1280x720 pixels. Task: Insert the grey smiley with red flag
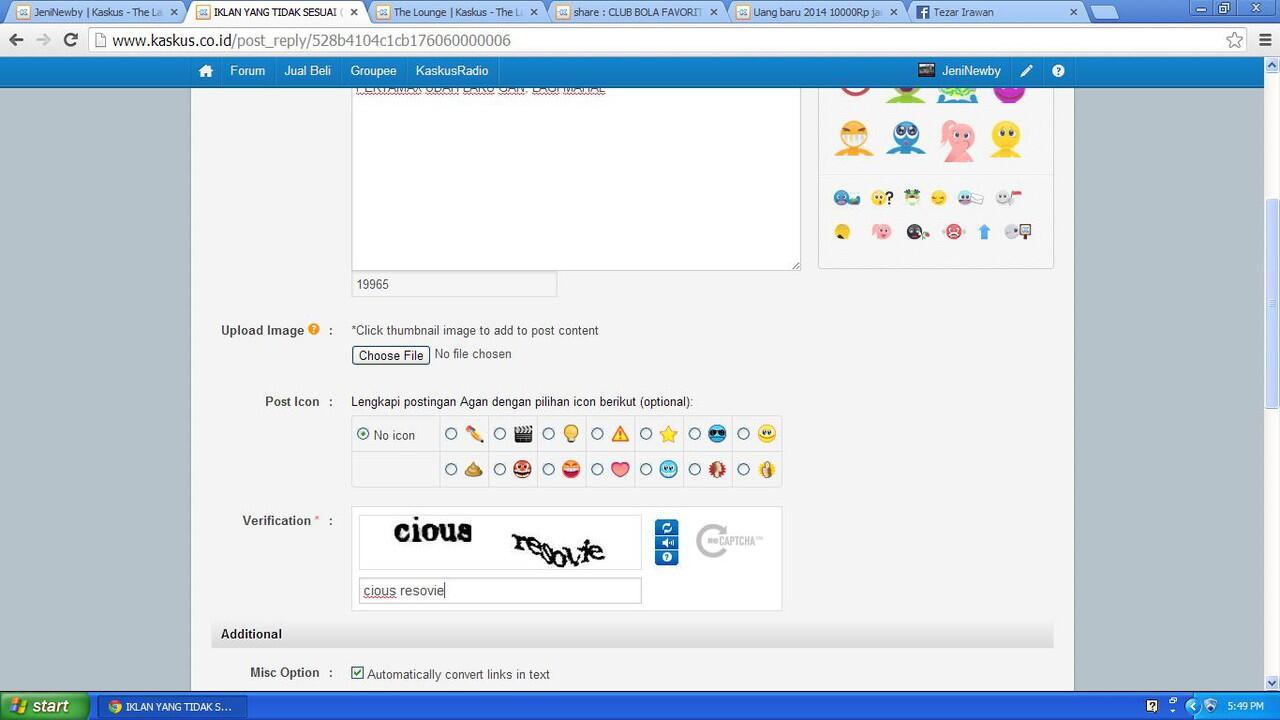click(x=1009, y=198)
